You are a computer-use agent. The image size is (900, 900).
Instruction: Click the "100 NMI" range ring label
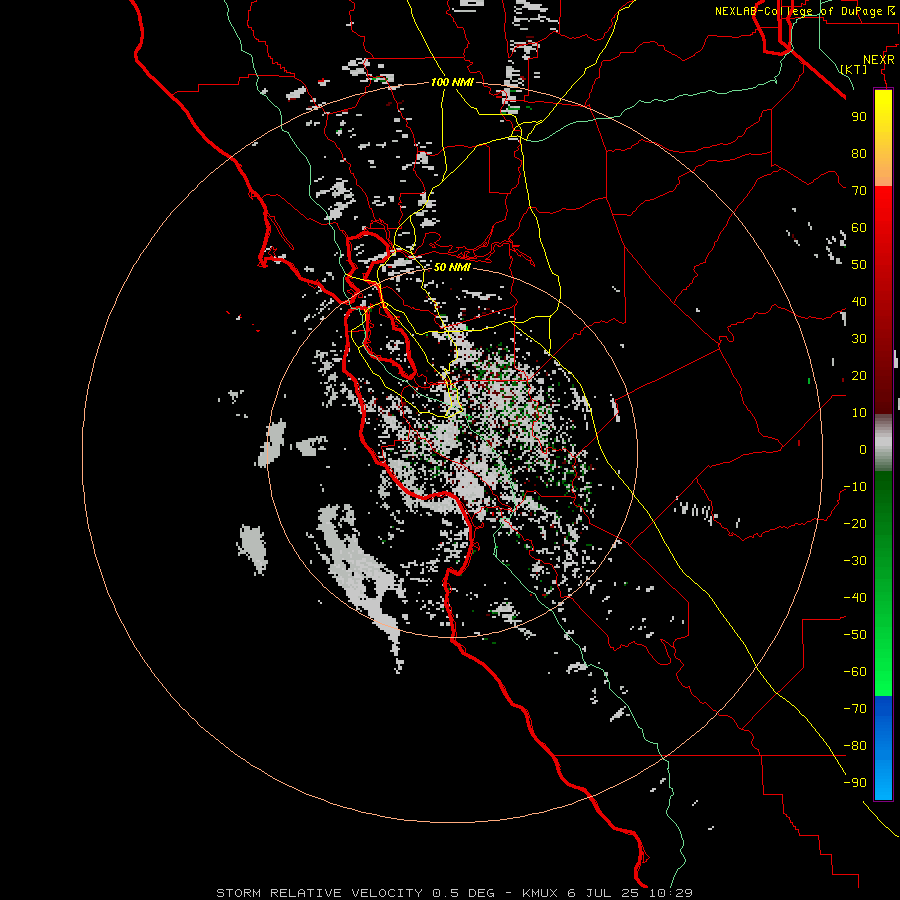tap(452, 82)
